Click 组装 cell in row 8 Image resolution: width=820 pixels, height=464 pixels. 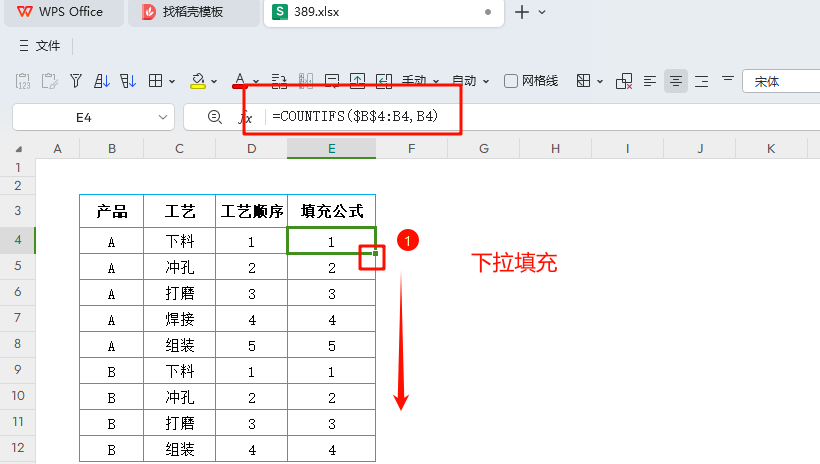pos(179,345)
